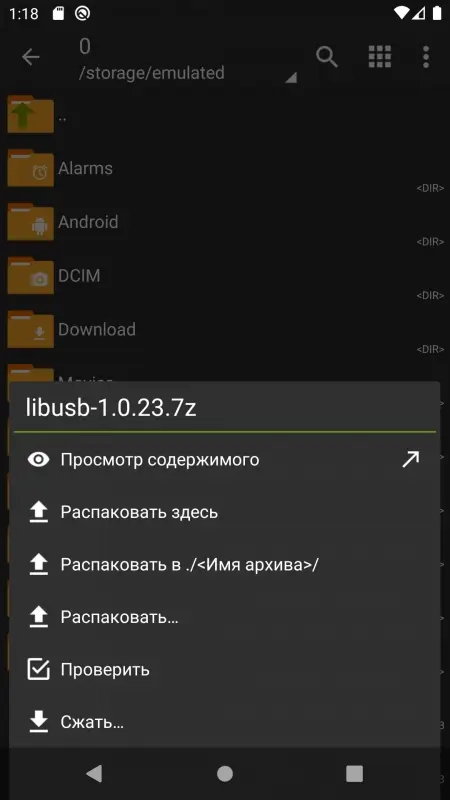
Task: Open the Download folder
Action: point(225,330)
